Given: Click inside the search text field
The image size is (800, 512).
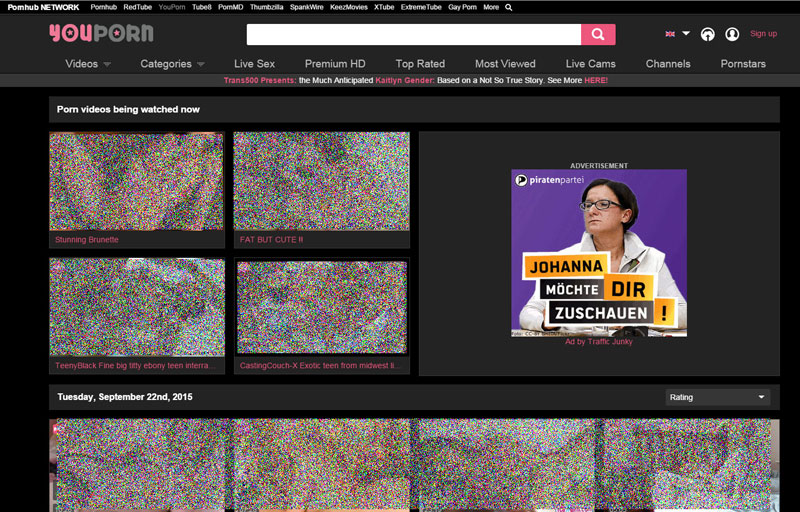Looking at the screenshot, I should point(412,35).
